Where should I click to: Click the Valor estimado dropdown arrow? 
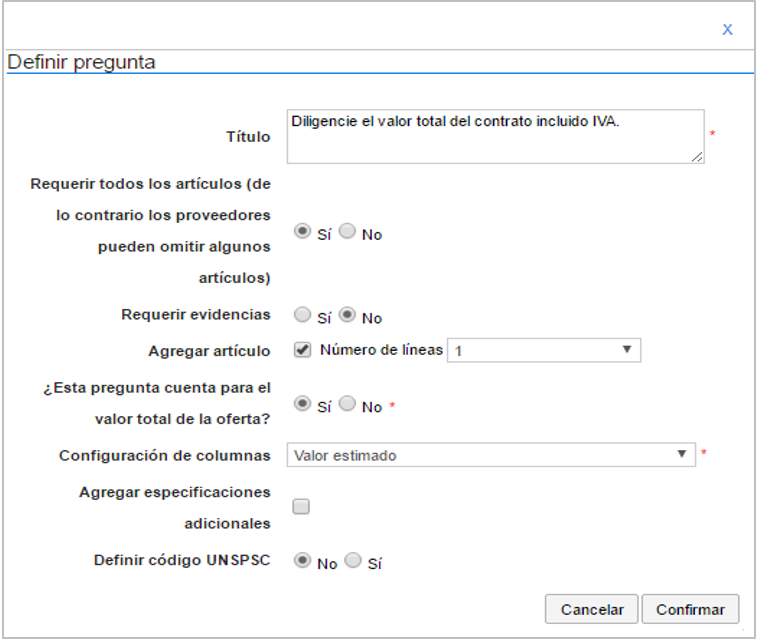(x=682, y=454)
